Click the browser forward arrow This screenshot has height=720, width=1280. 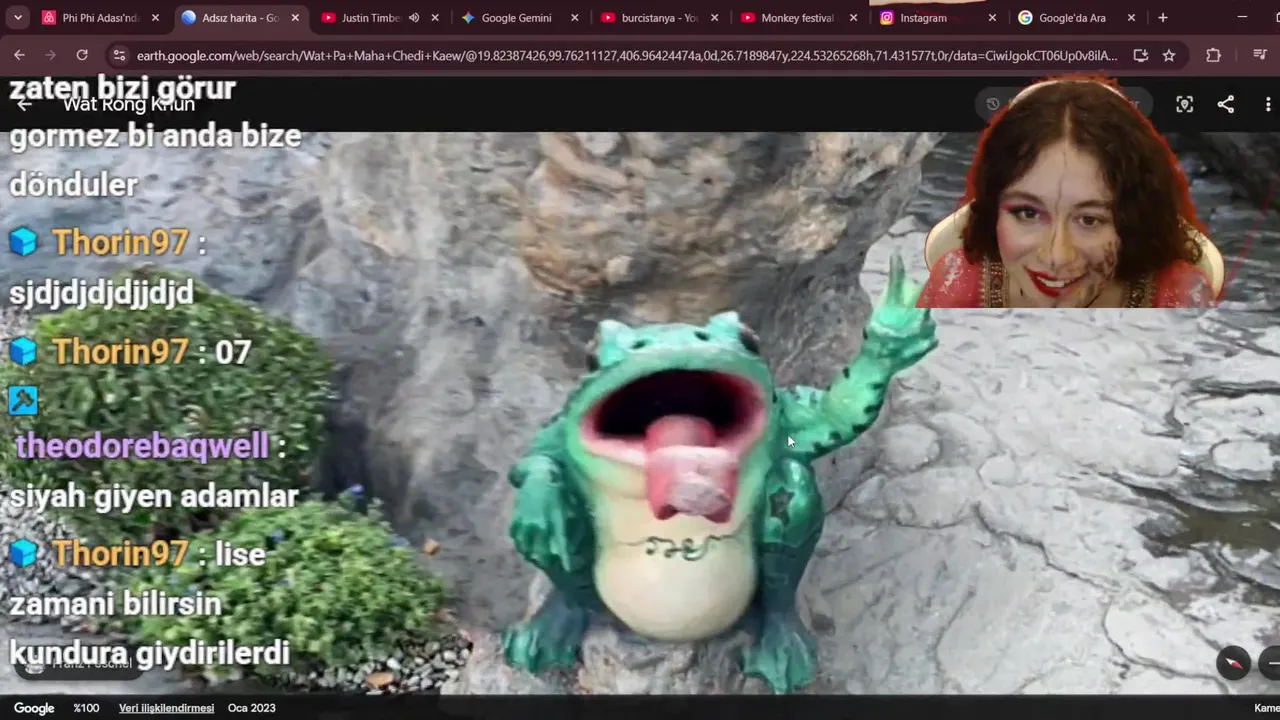click(x=50, y=55)
